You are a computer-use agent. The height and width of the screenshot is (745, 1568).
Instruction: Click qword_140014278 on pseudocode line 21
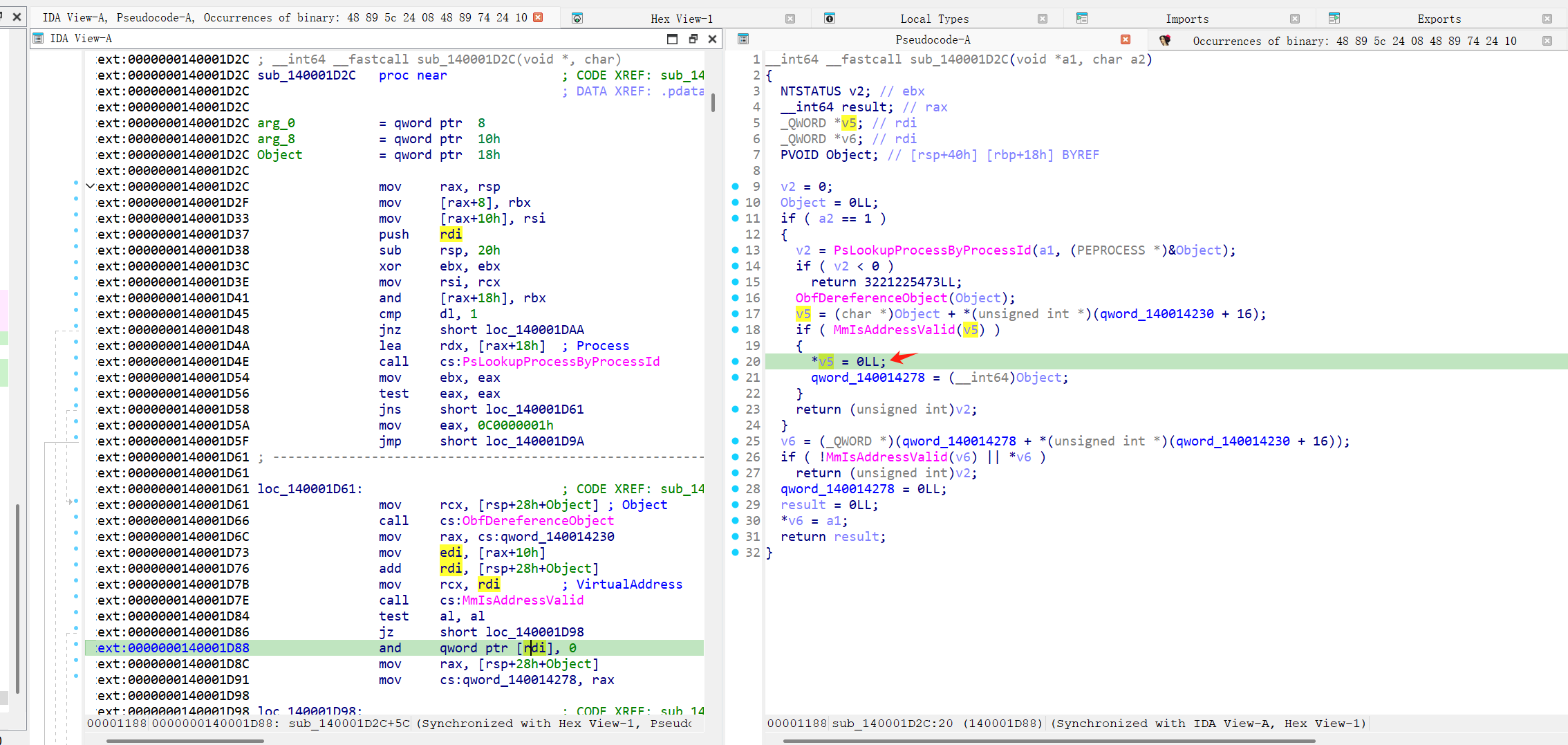click(x=868, y=377)
